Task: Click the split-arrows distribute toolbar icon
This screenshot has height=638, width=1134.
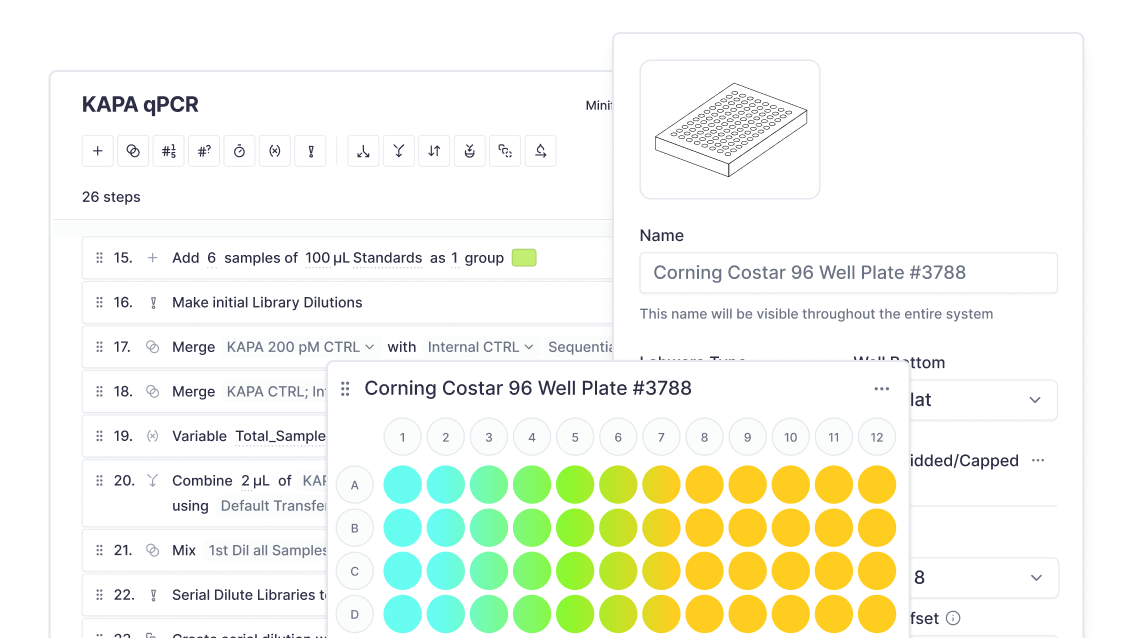Action: pyautogui.click(x=363, y=151)
